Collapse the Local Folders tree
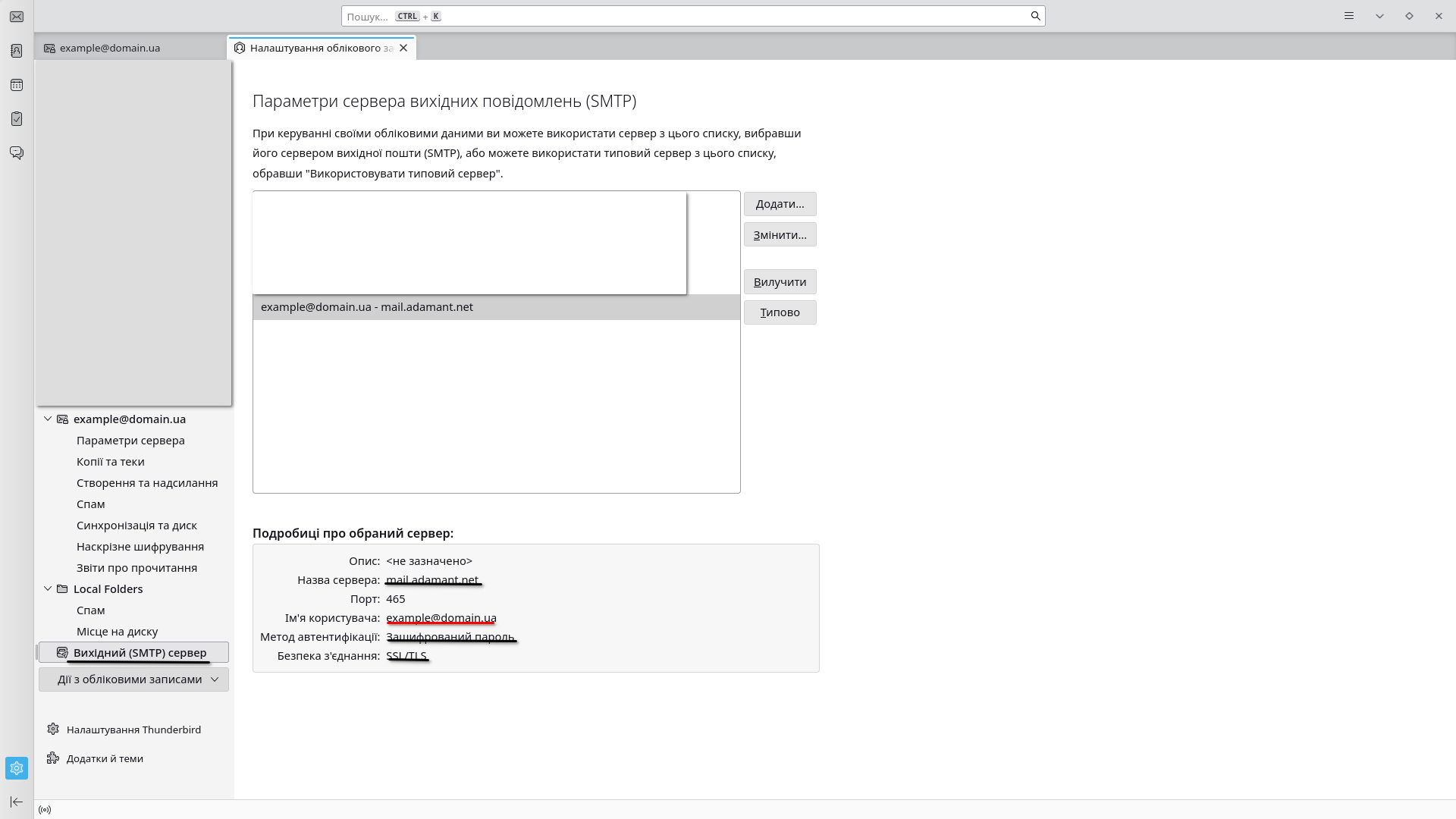Image resolution: width=1456 pixels, height=819 pixels. point(48,588)
